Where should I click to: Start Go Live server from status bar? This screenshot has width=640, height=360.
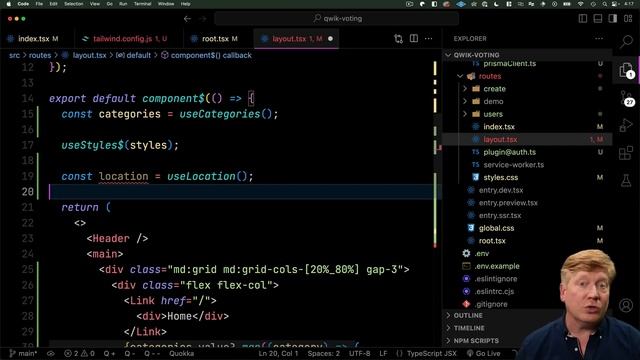tap(483, 353)
